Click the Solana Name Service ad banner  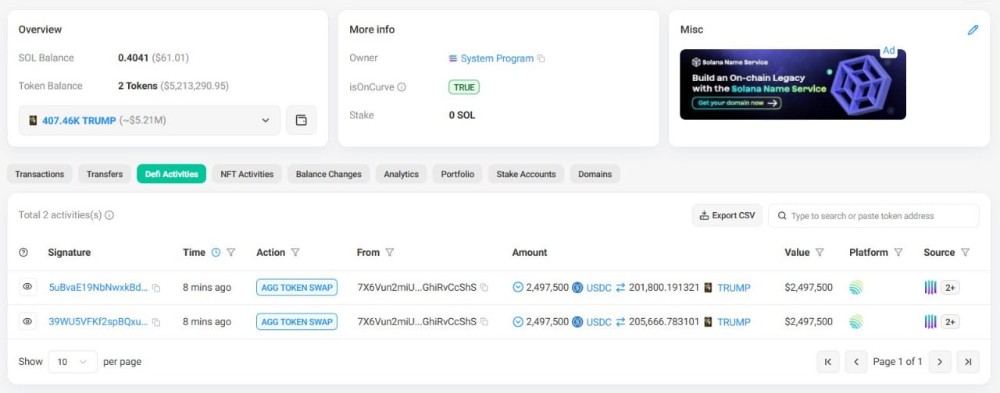pyautogui.click(x=793, y=84)
